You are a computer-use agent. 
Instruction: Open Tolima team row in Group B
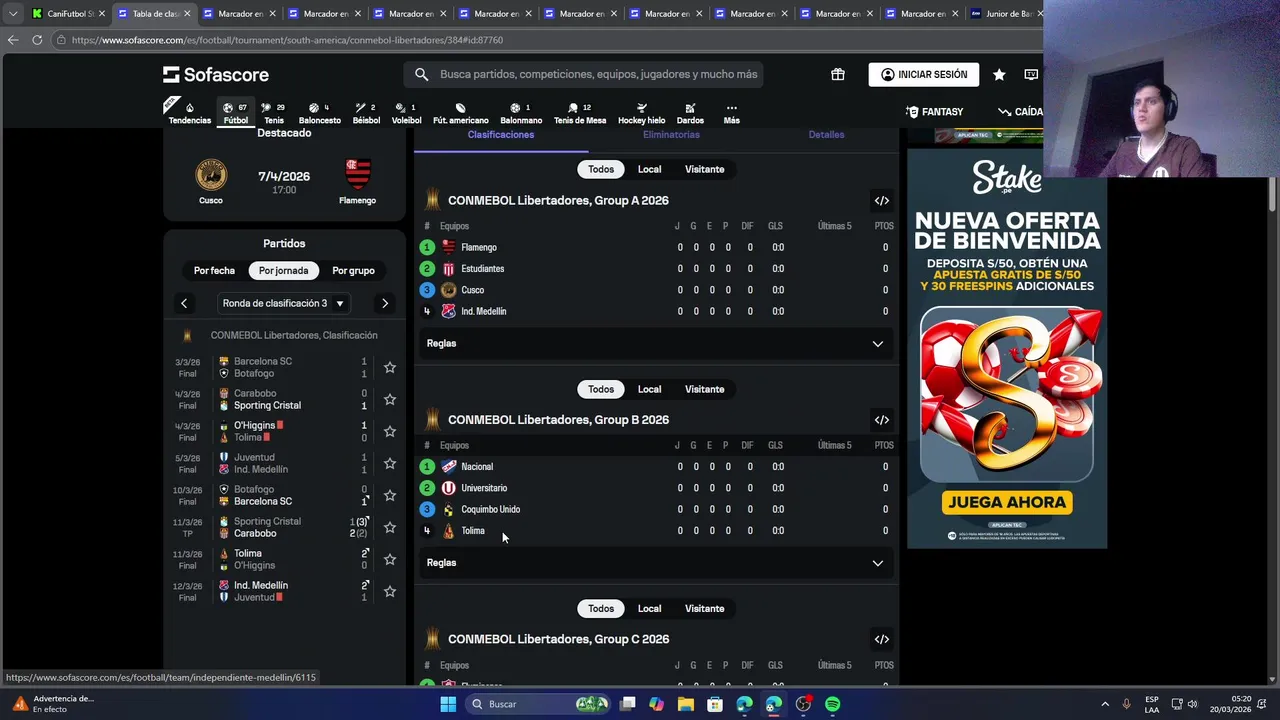655,531
